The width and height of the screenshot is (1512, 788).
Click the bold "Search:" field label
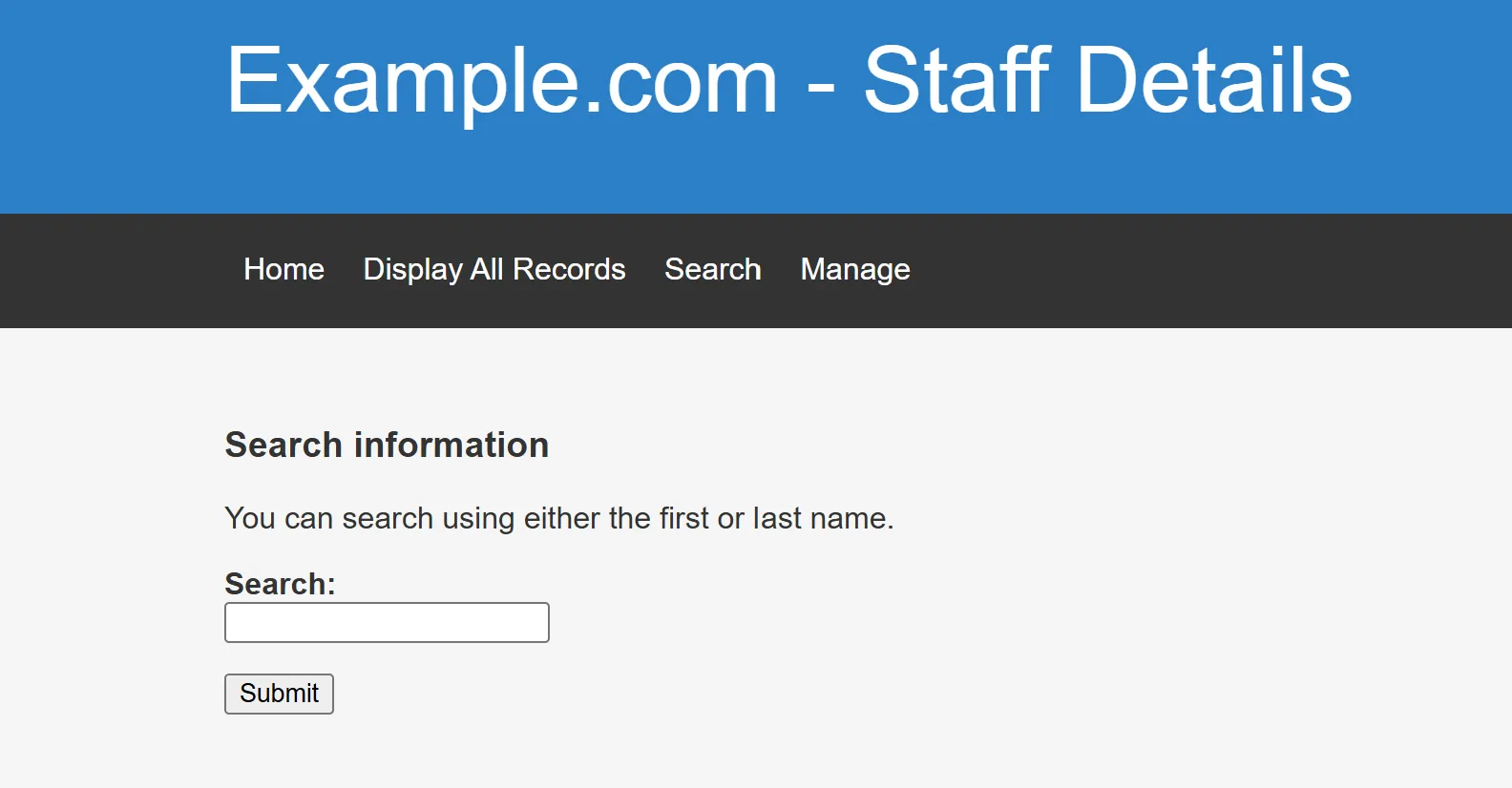click(280, 584)
